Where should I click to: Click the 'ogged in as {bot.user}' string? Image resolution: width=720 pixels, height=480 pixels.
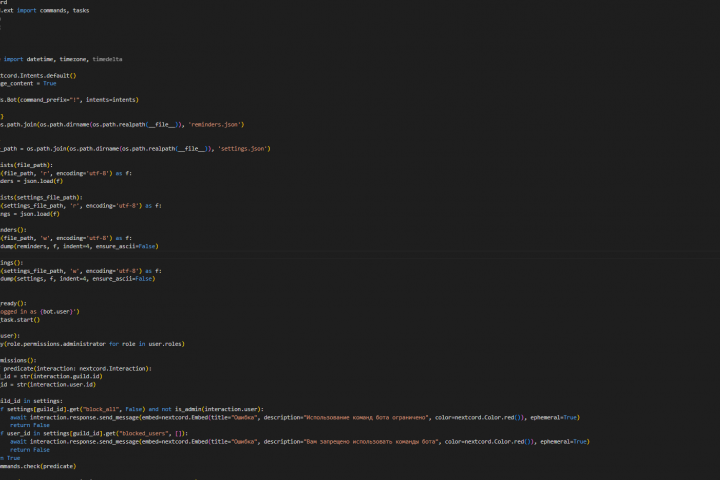coord(39,311)
